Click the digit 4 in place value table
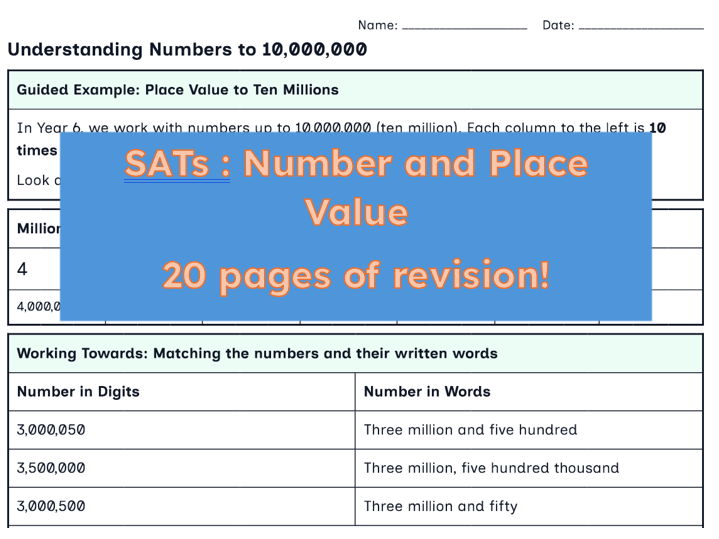Viewport: 719px width, 539px height. click(x=22, y=269)
